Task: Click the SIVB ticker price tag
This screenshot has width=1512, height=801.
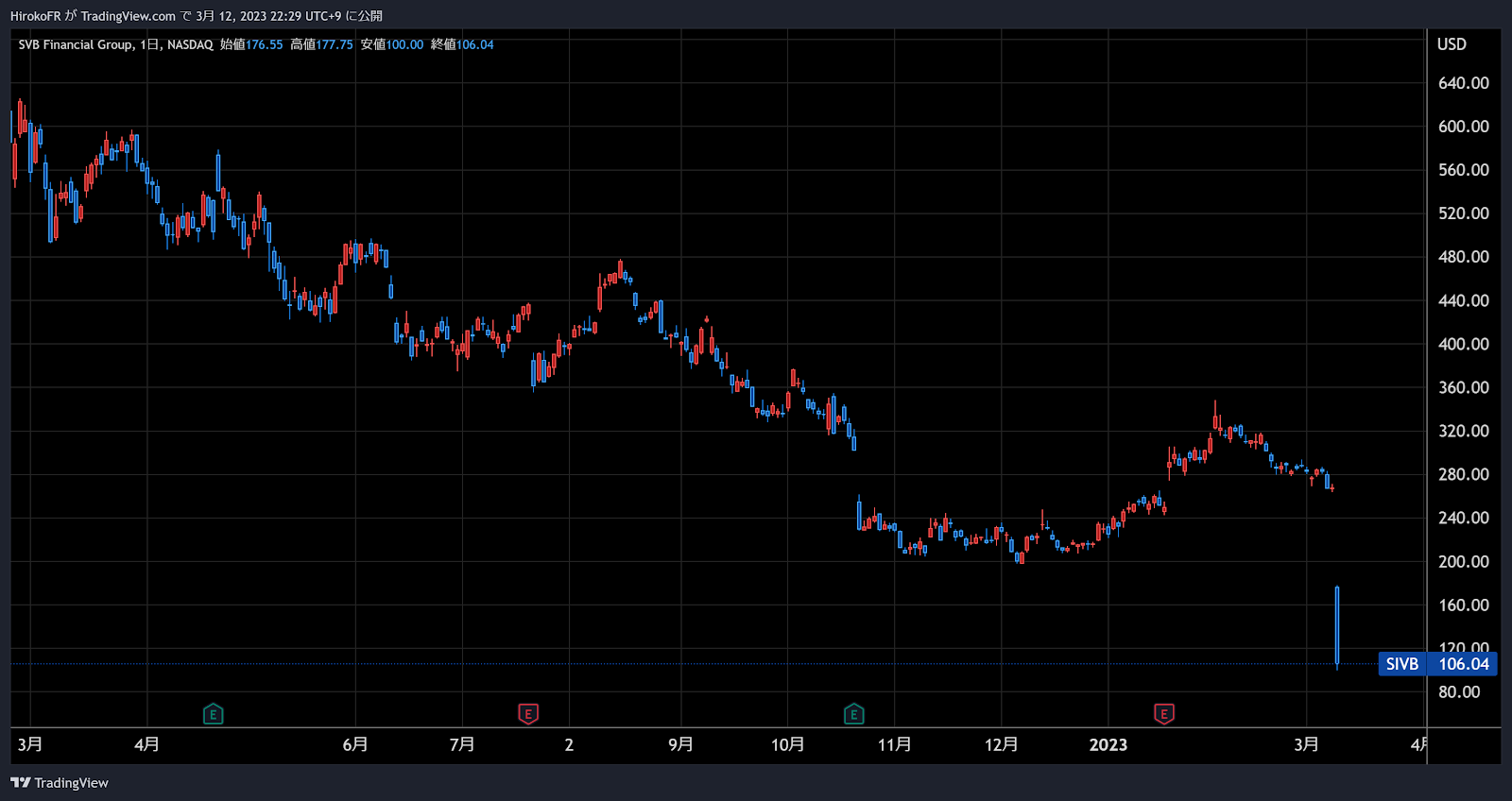Action: [x=1402, y=664]
